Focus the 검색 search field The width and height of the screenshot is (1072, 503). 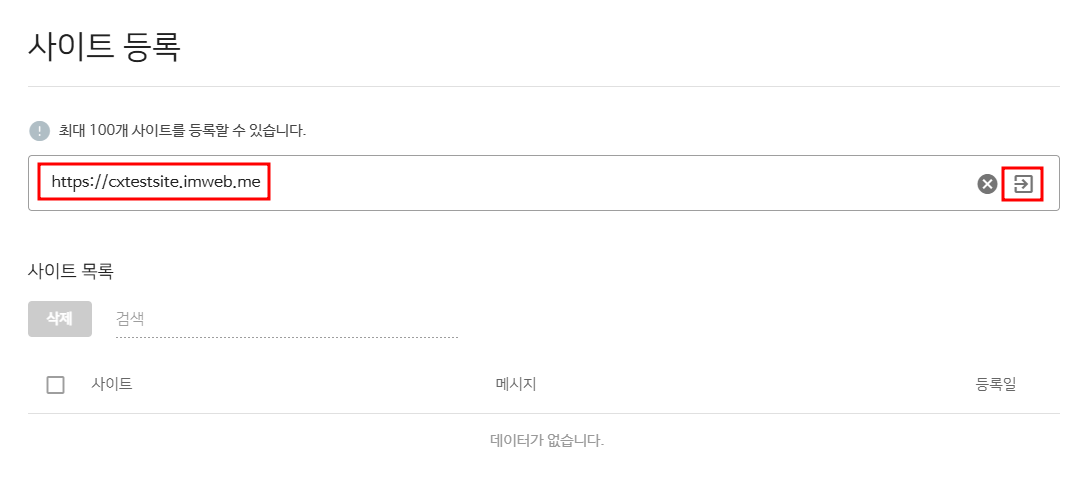click(286, 319)
